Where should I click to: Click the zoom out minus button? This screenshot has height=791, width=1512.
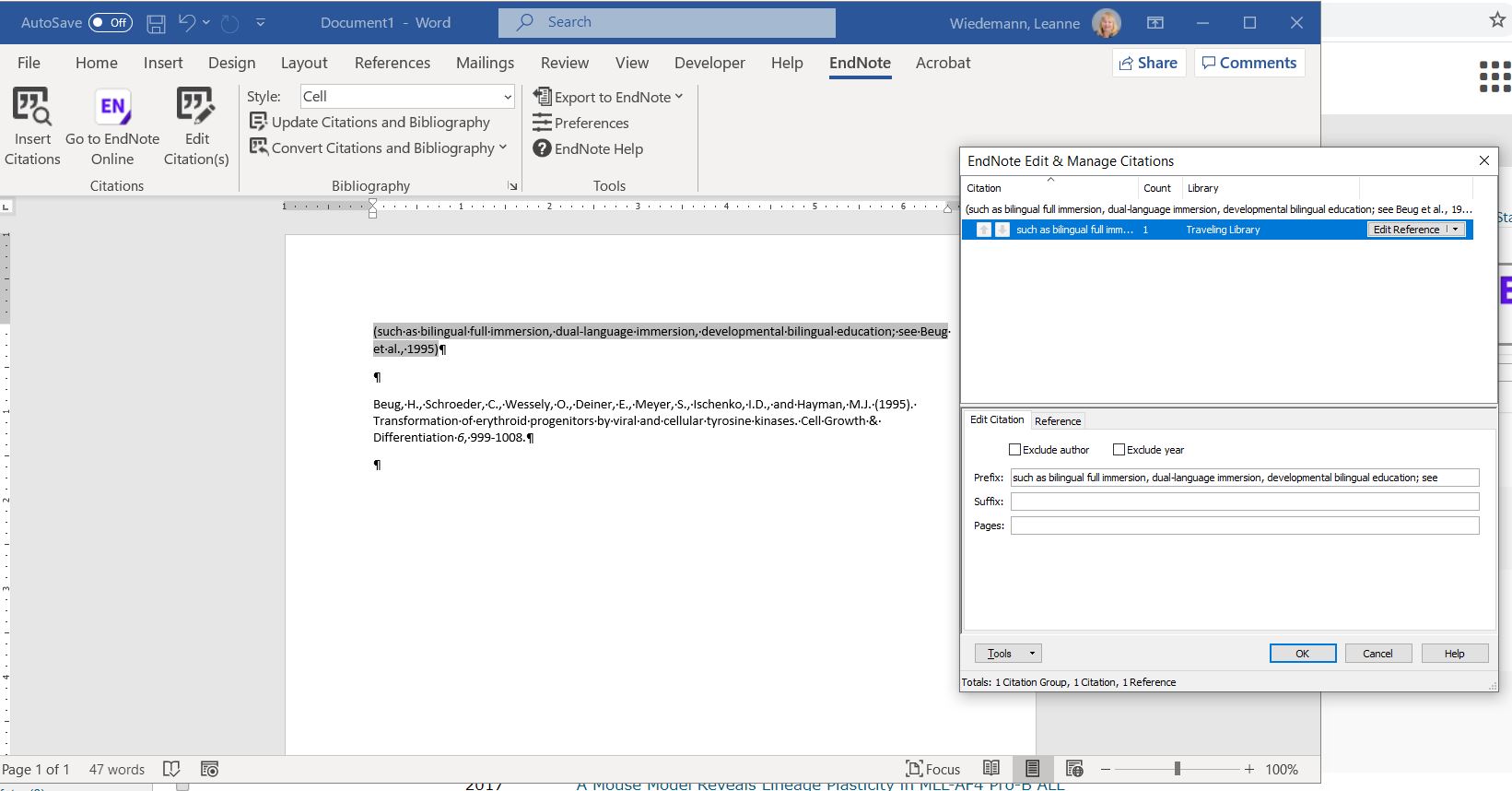pos(1106,769)
